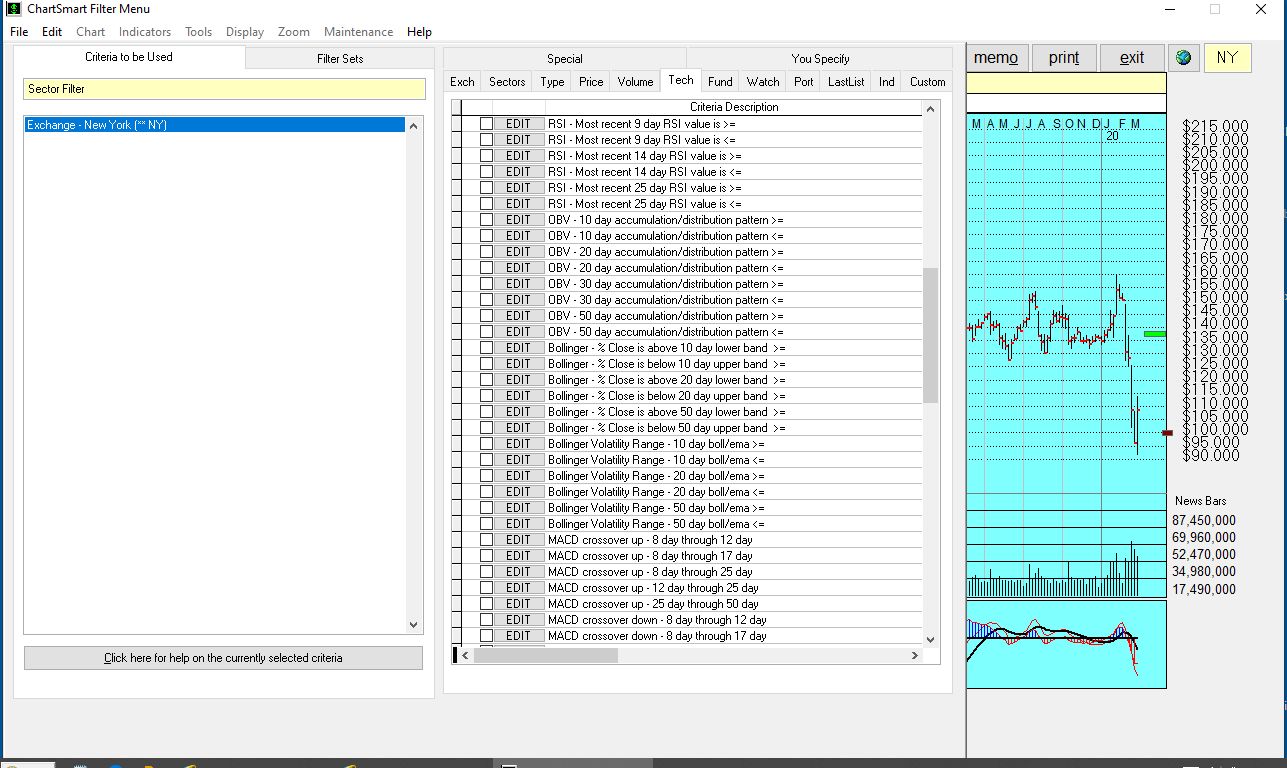Open the Indicators menu
The width and height of the screenshot is (1287, 768).
(144, 31)
